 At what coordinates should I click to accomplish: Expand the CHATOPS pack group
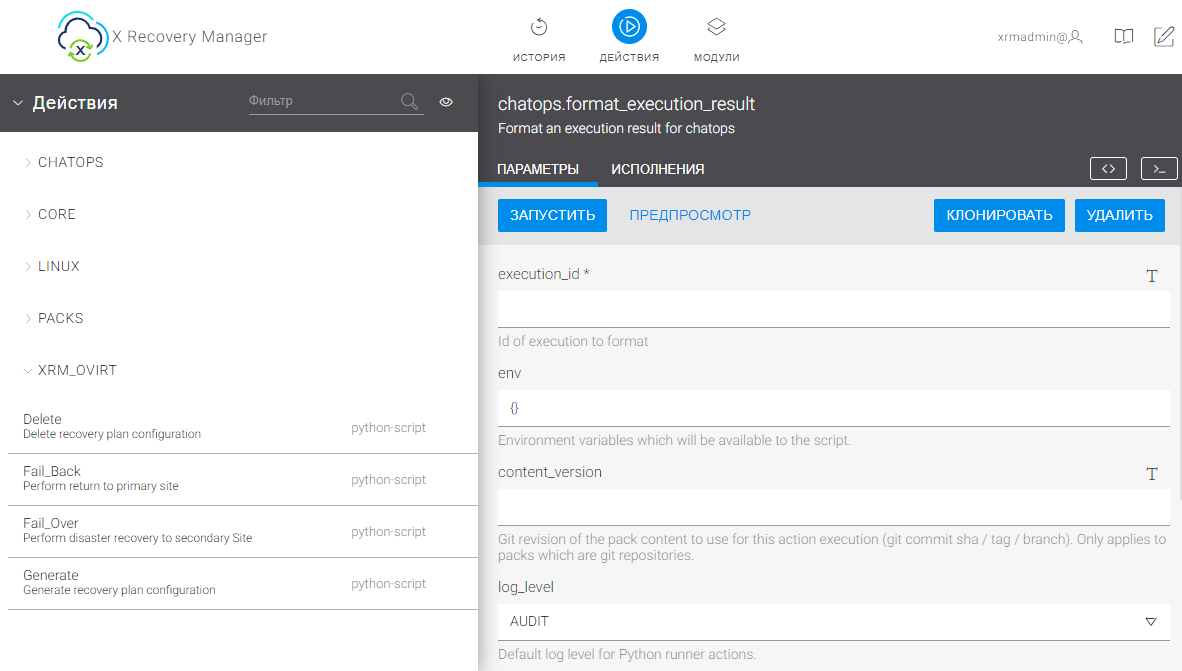70,162
